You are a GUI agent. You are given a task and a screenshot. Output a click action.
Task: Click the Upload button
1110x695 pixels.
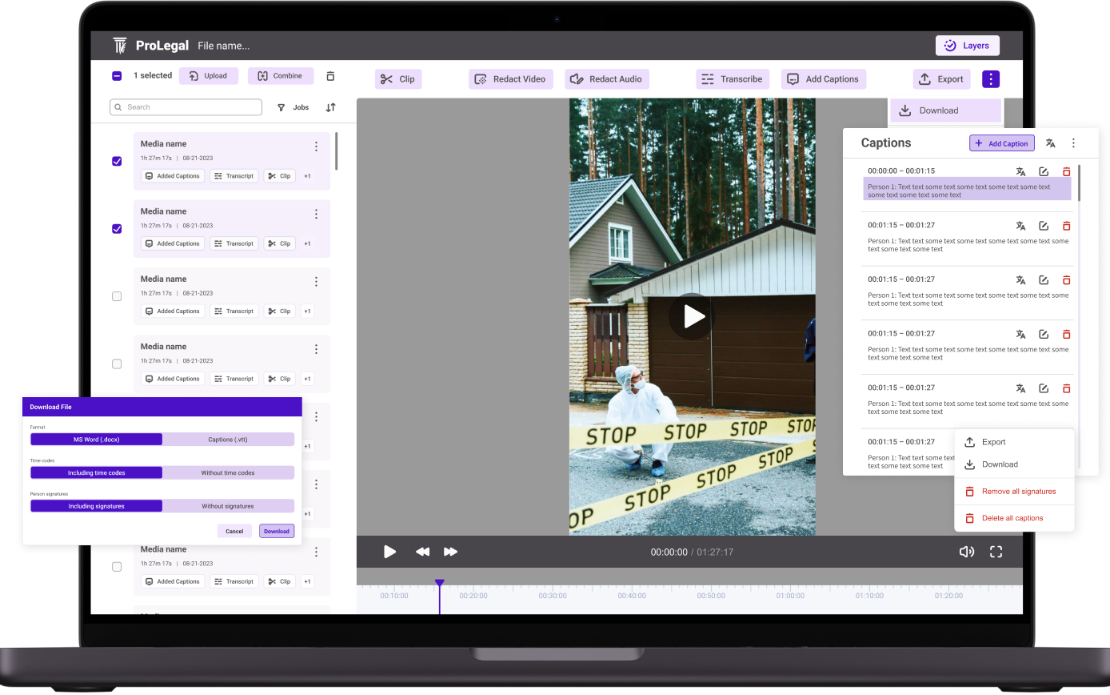point(209,76)
